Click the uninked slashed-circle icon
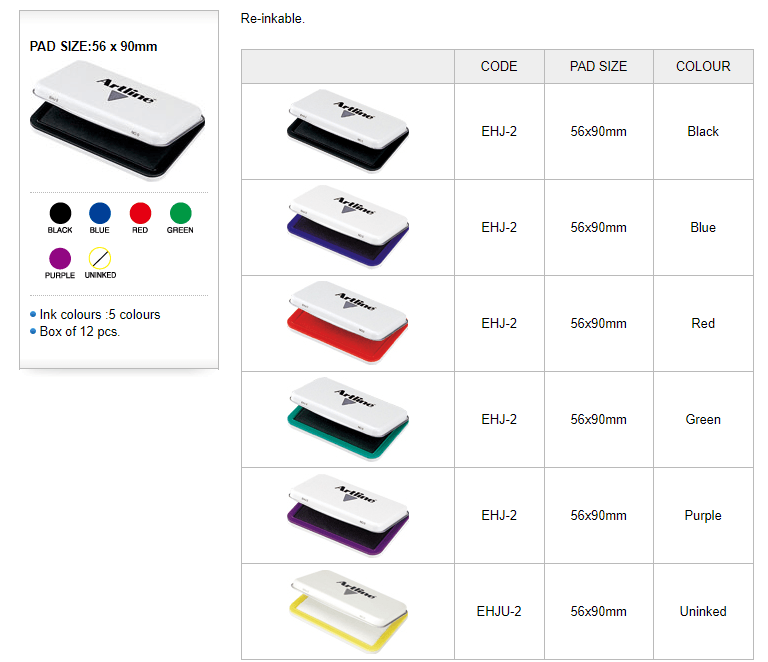The width and height of the screenshot is (768, 662). coord(100,259)
